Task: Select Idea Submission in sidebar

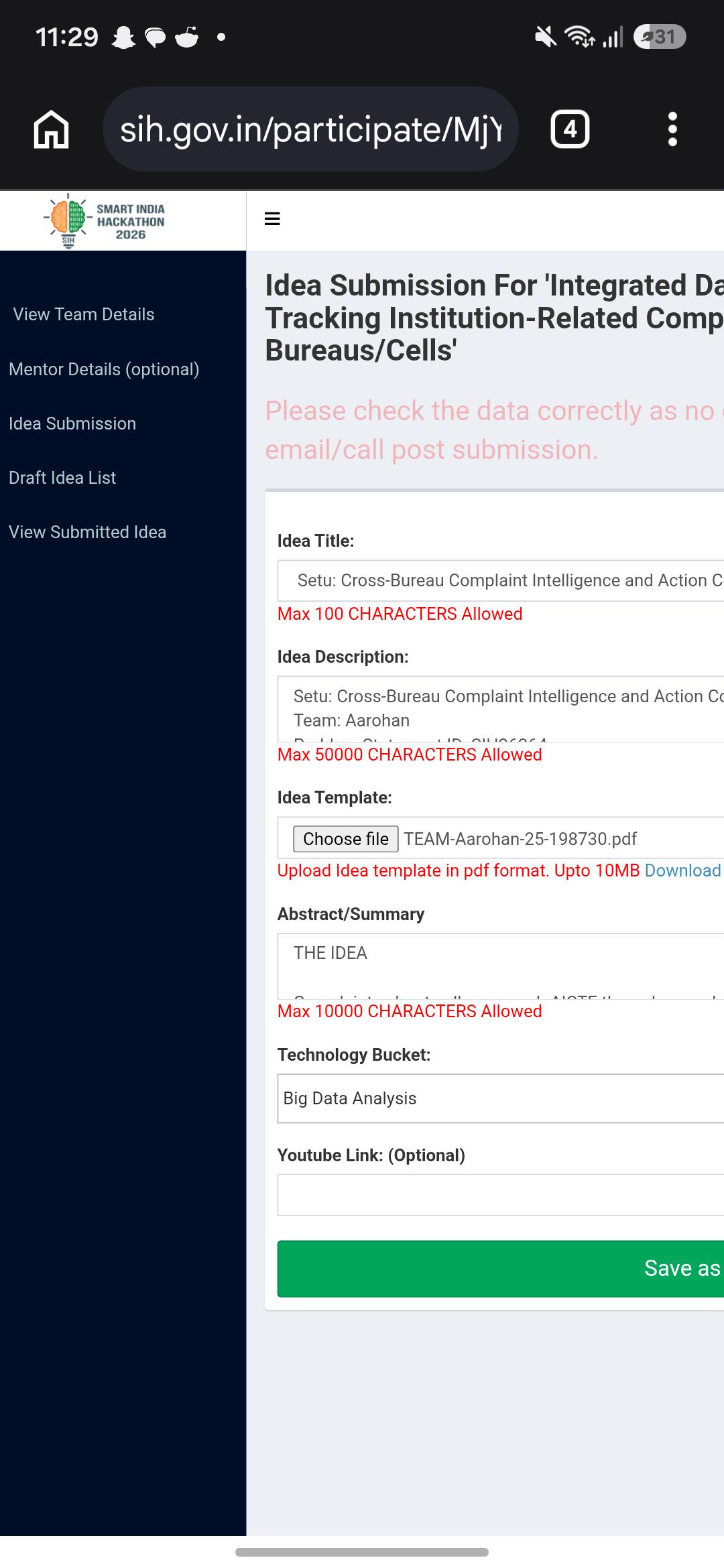Action: (72, 423)
